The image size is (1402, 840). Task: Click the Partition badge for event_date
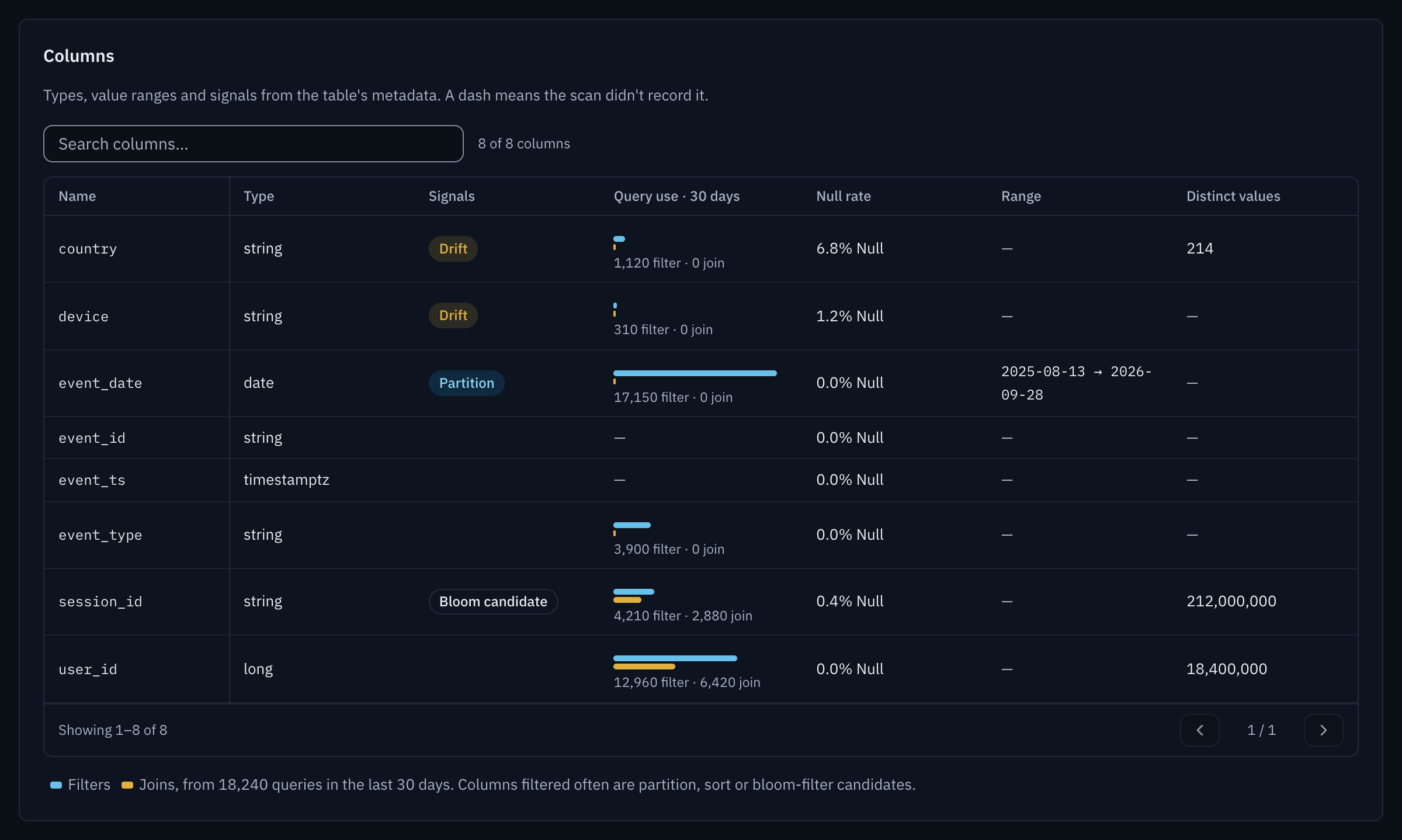[467, 383]
